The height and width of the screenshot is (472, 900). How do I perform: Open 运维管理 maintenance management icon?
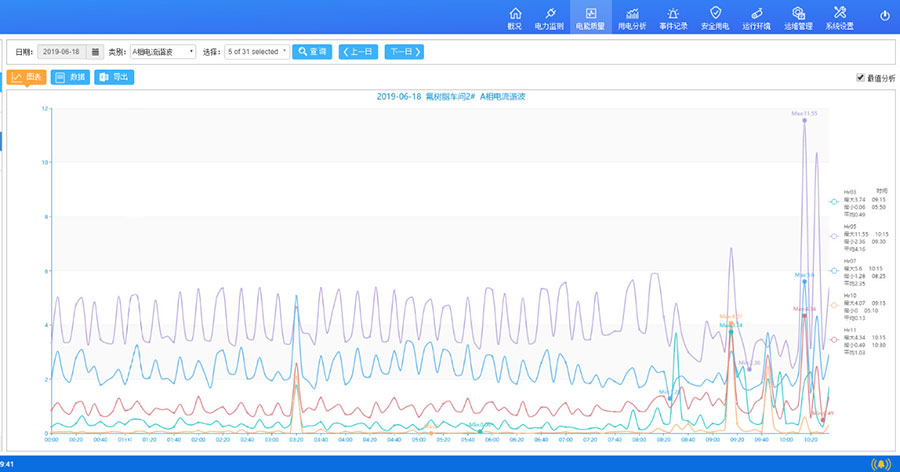(x=798, y=15)
